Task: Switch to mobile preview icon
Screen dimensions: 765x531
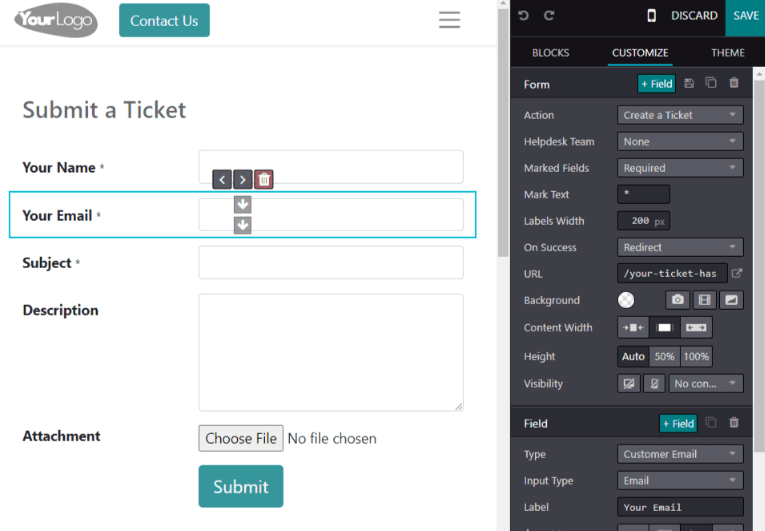Action: [x=651, y=16]
